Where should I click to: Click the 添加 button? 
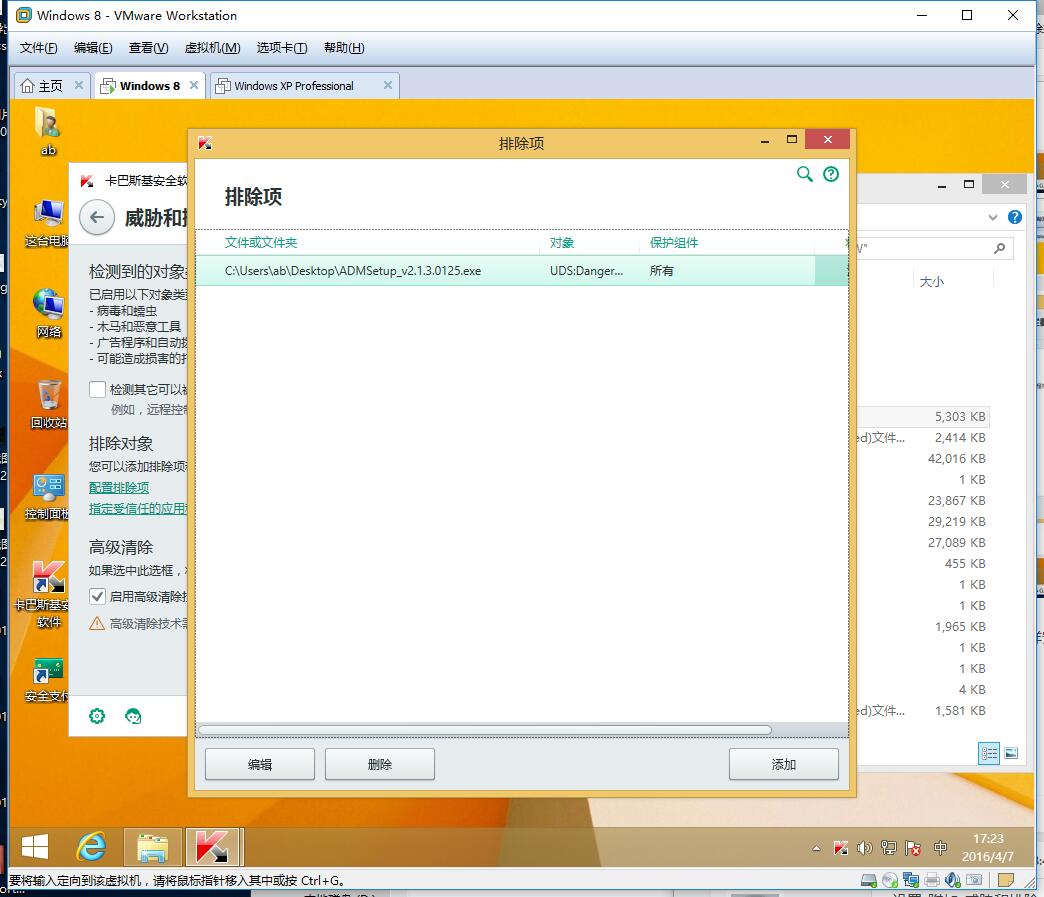(x=784, y=764)
